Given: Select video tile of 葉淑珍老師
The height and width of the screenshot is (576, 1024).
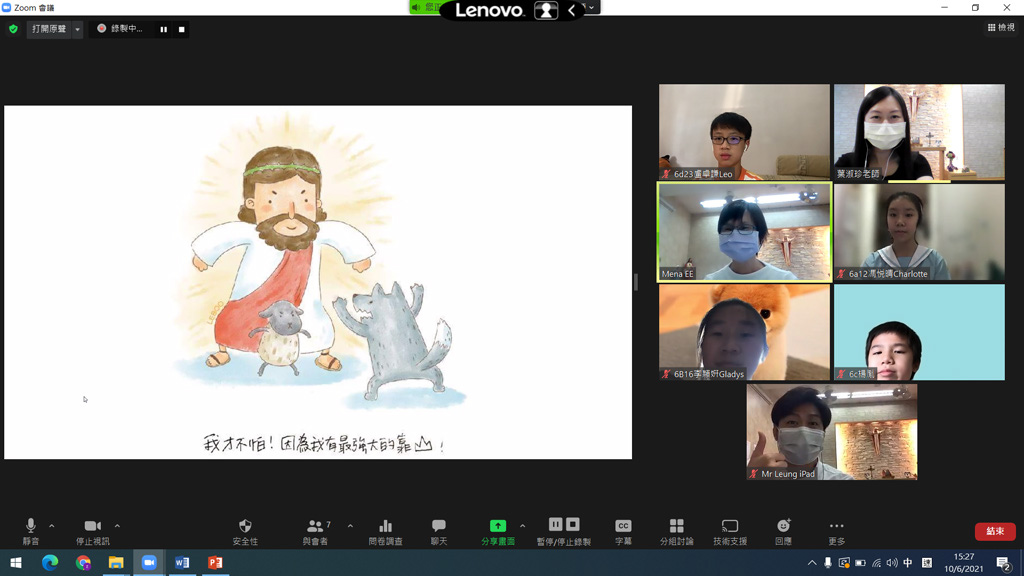Looking at the screenshot, I should point(919,132).
